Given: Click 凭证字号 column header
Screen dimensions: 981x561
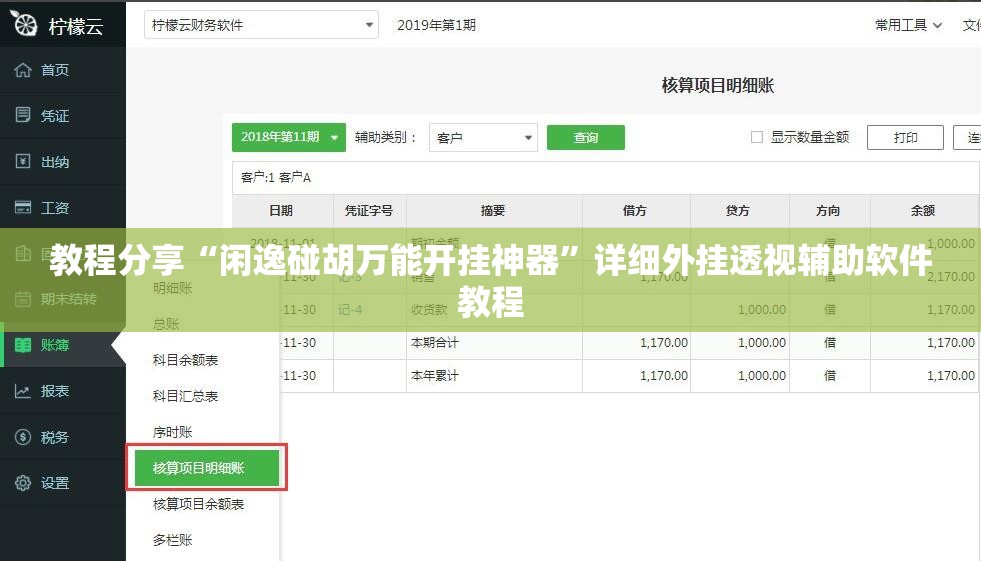Looking at the screenshot, I should (369, 211).
